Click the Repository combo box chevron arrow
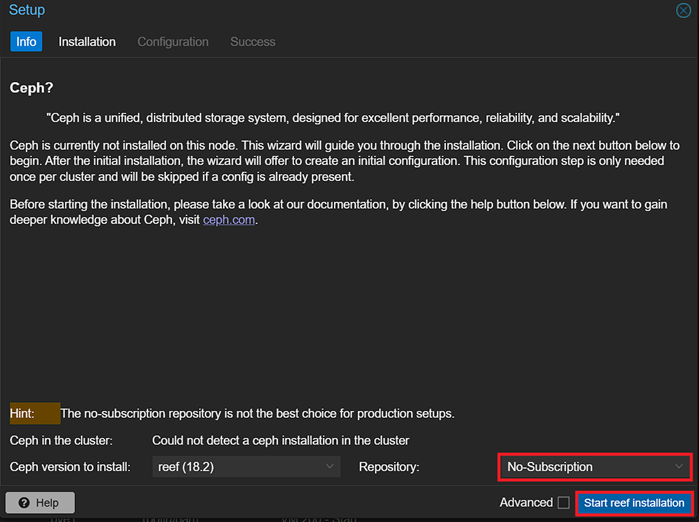The image size is (699, 522). point(680,467)
